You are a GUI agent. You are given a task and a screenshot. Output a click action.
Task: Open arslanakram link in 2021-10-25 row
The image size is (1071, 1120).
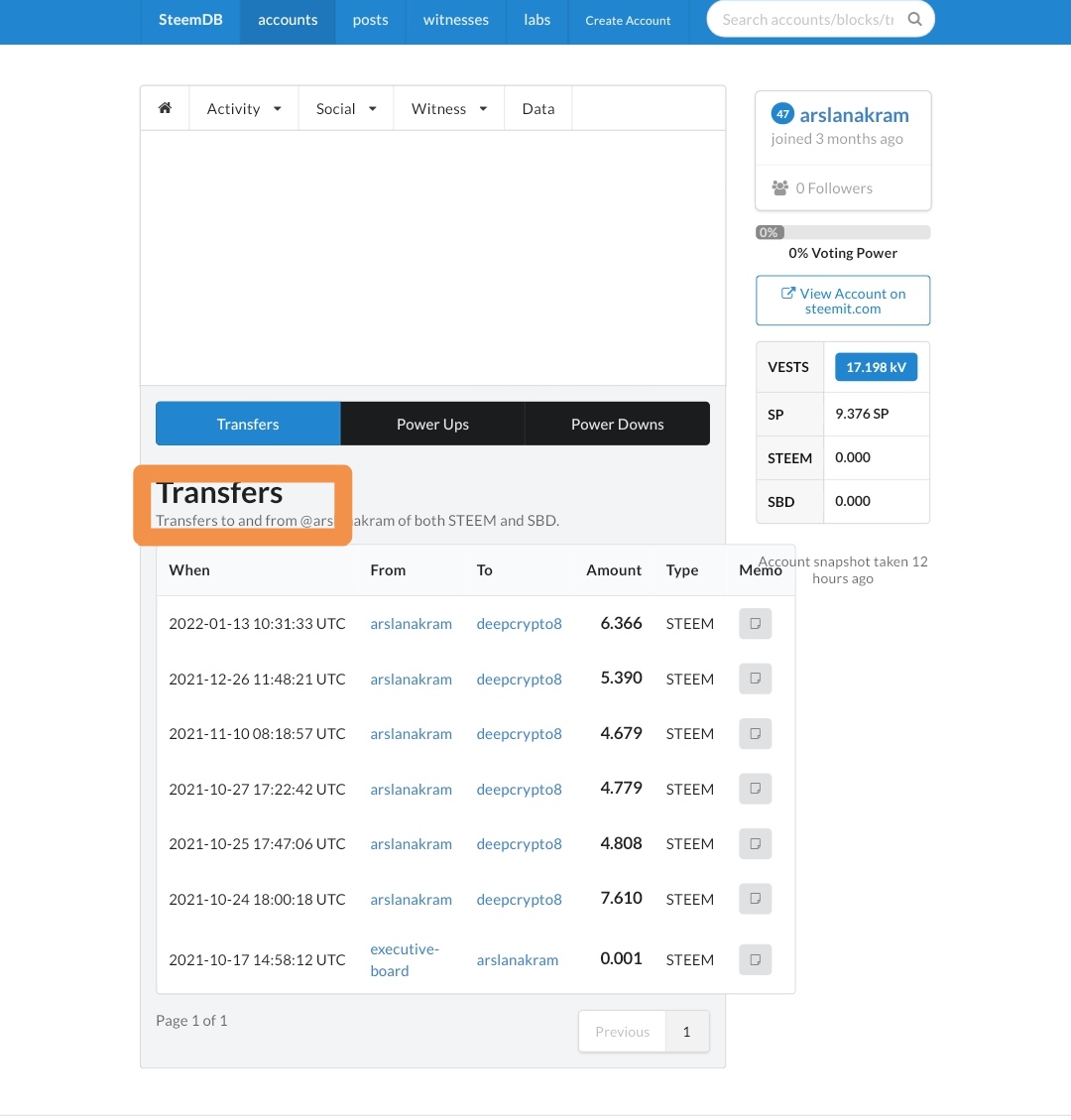(x=412, y=843)
